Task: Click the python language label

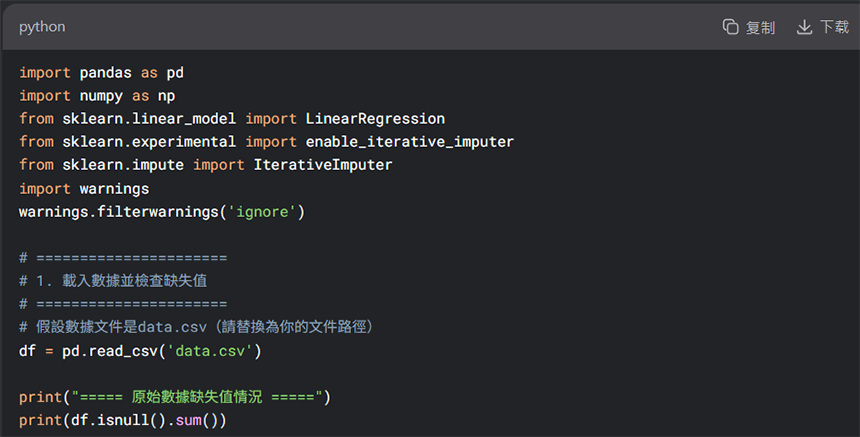Action: 42,27
